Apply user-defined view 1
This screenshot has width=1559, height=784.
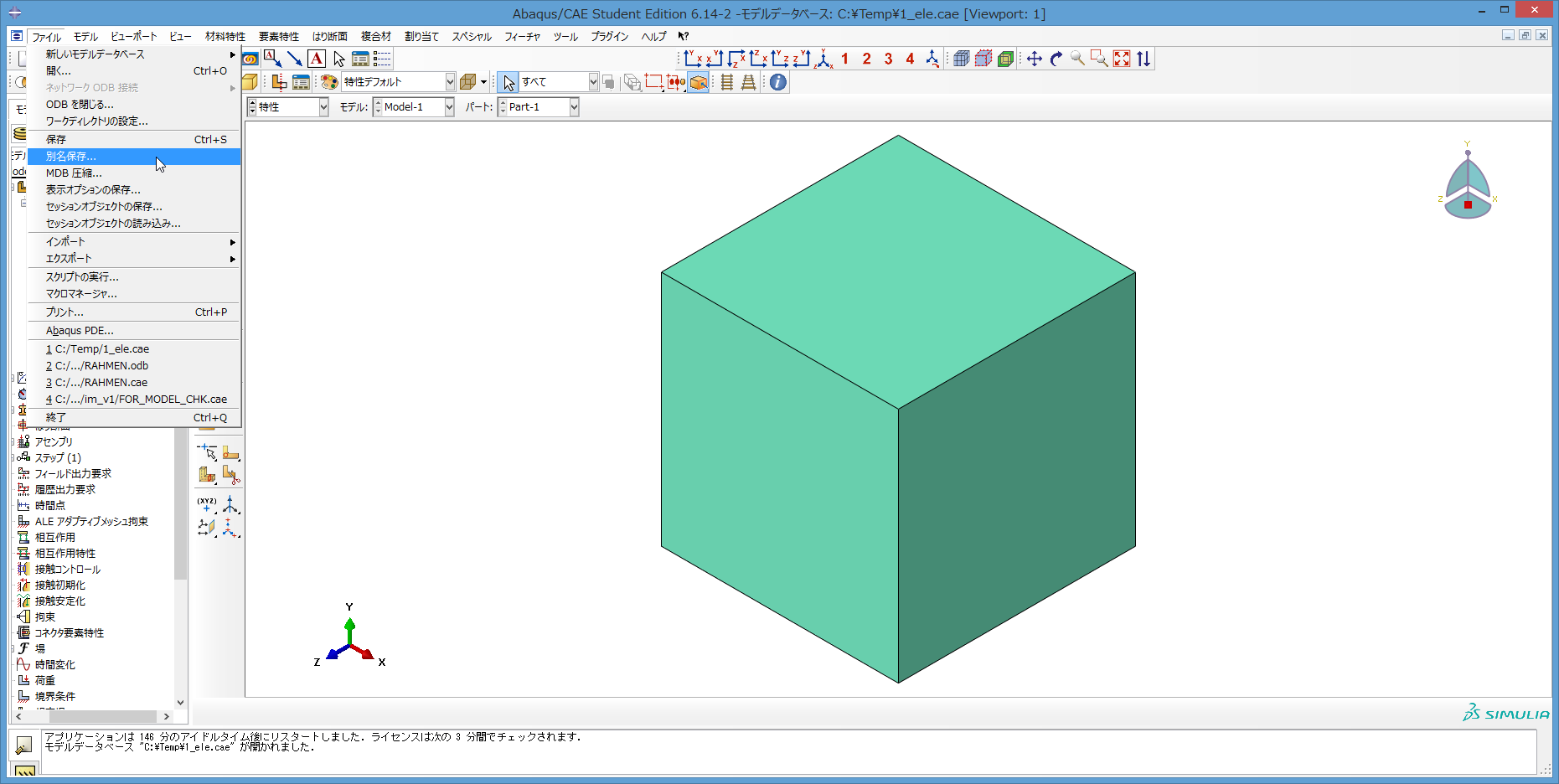pyautogui.click(x=845, y=59)
